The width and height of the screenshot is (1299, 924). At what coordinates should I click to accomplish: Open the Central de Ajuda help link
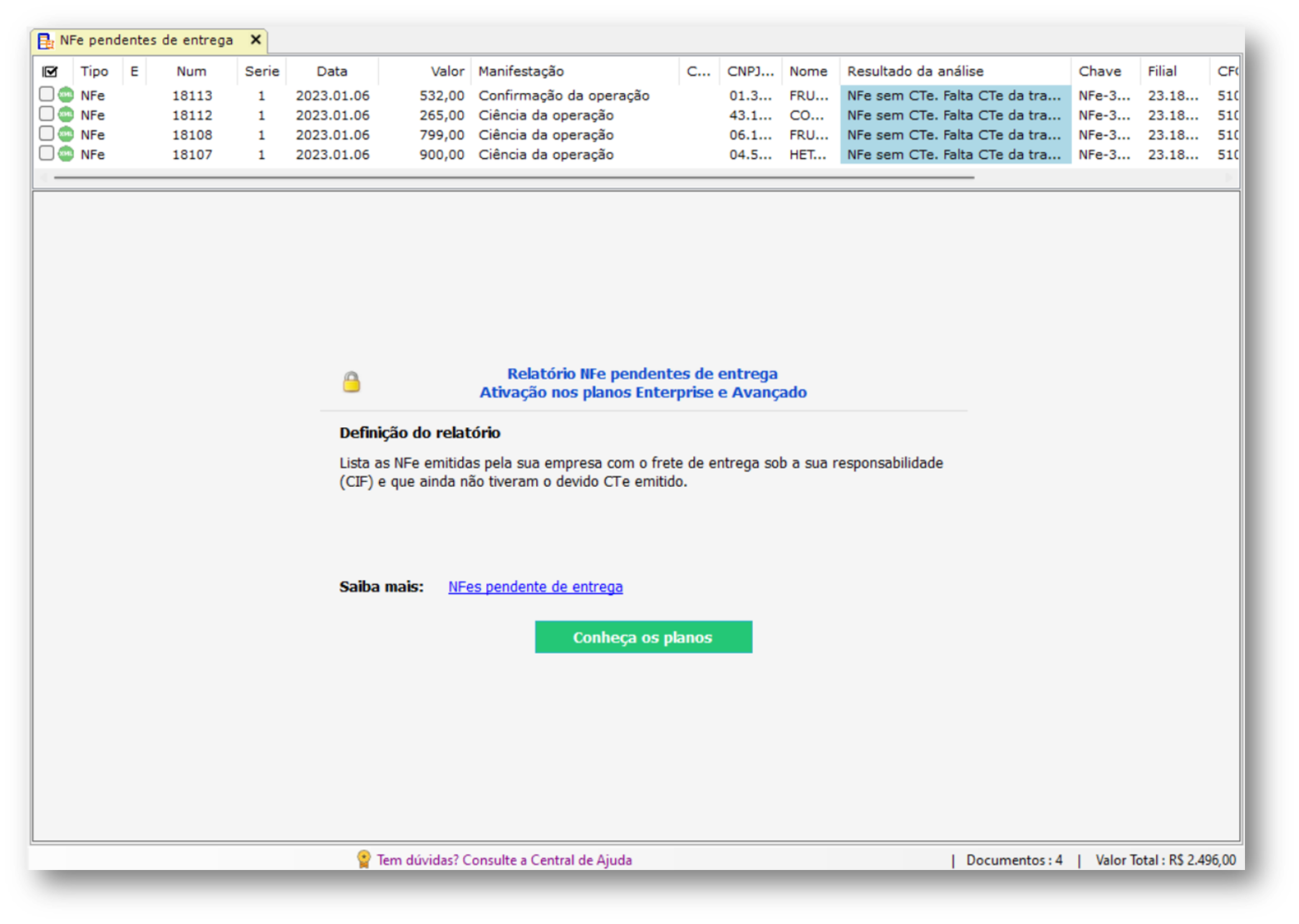504,860
